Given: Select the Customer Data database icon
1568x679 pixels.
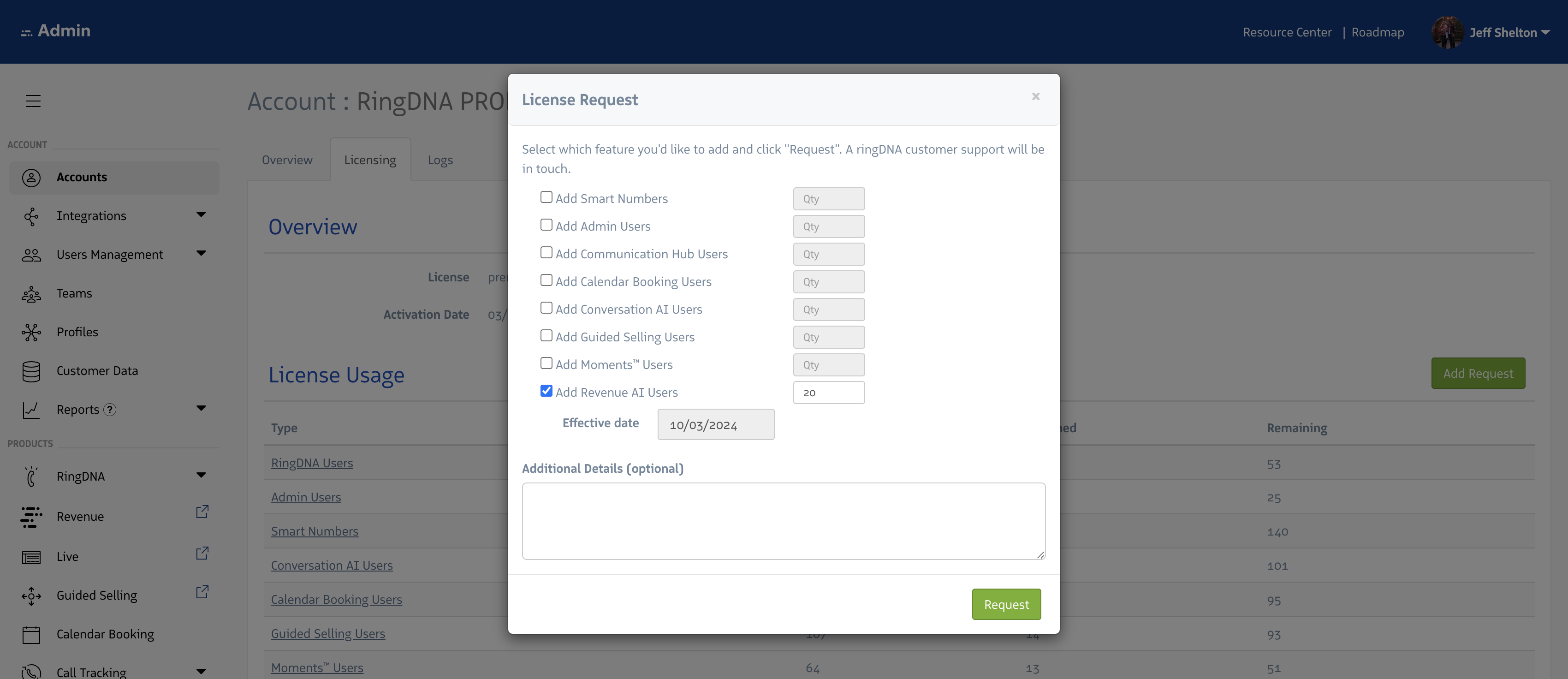Looking at the screenshot, I should 31,371.
